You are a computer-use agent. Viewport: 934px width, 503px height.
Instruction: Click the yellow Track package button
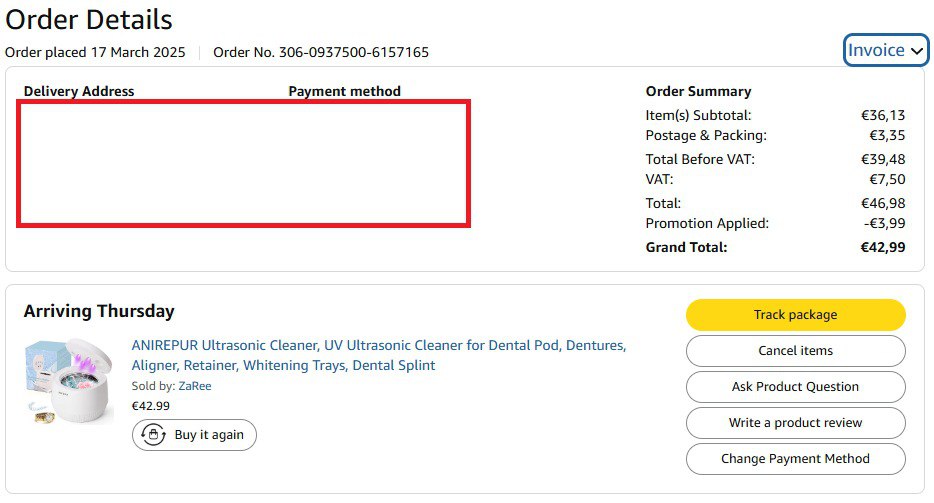coord(795,315)
